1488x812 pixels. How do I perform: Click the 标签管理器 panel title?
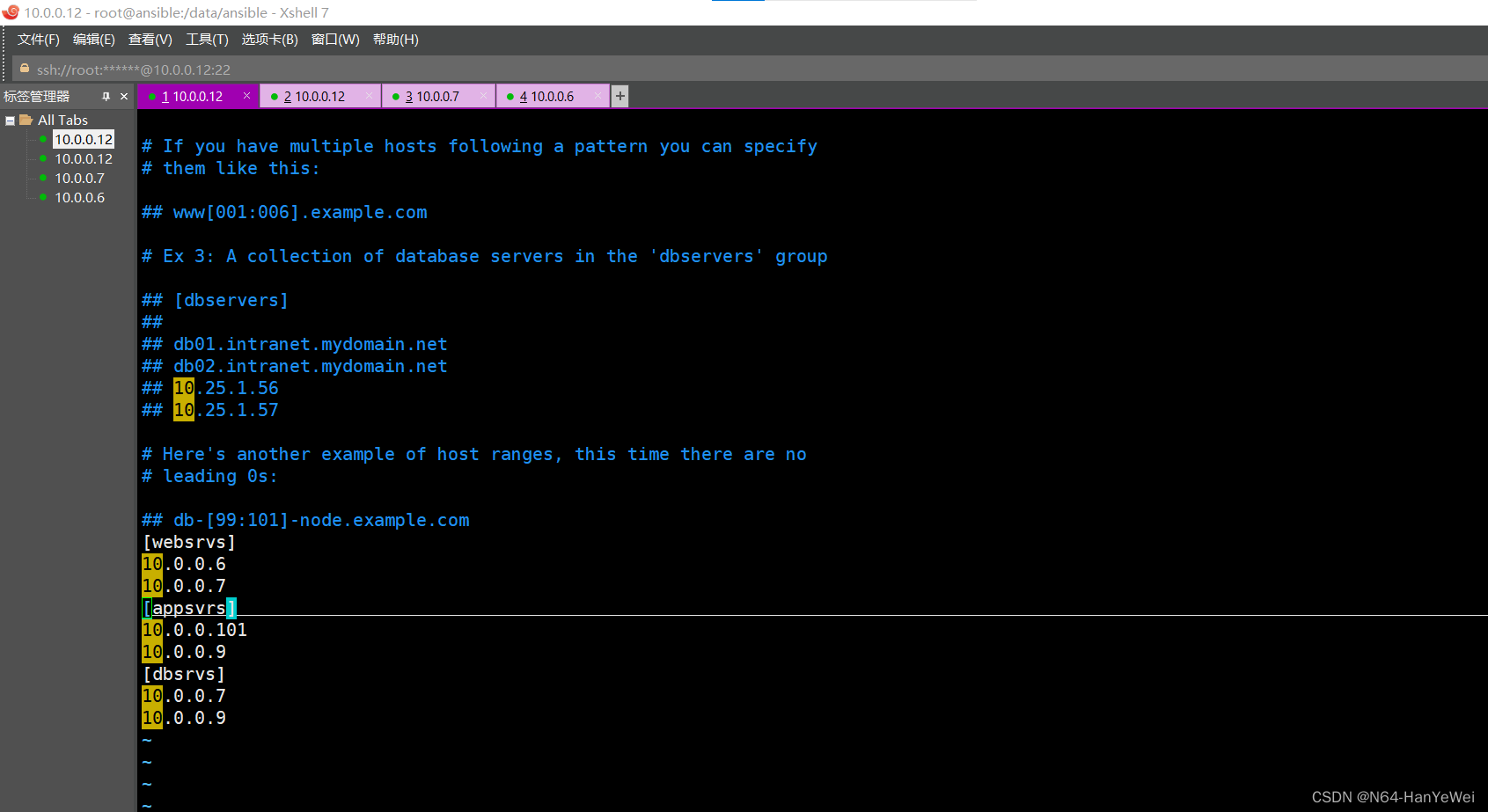[36, 97]
